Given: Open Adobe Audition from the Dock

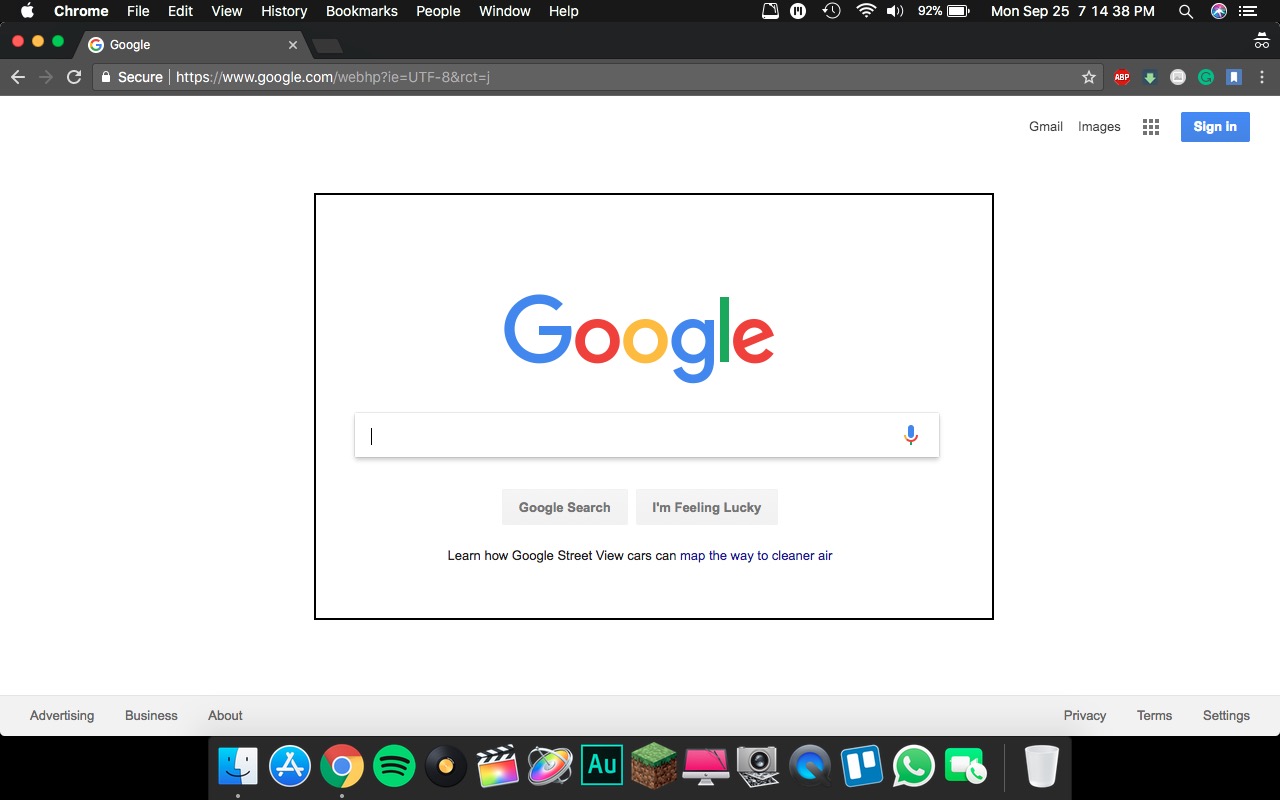Looking at the screenshot, I should (x=602, y=764).
